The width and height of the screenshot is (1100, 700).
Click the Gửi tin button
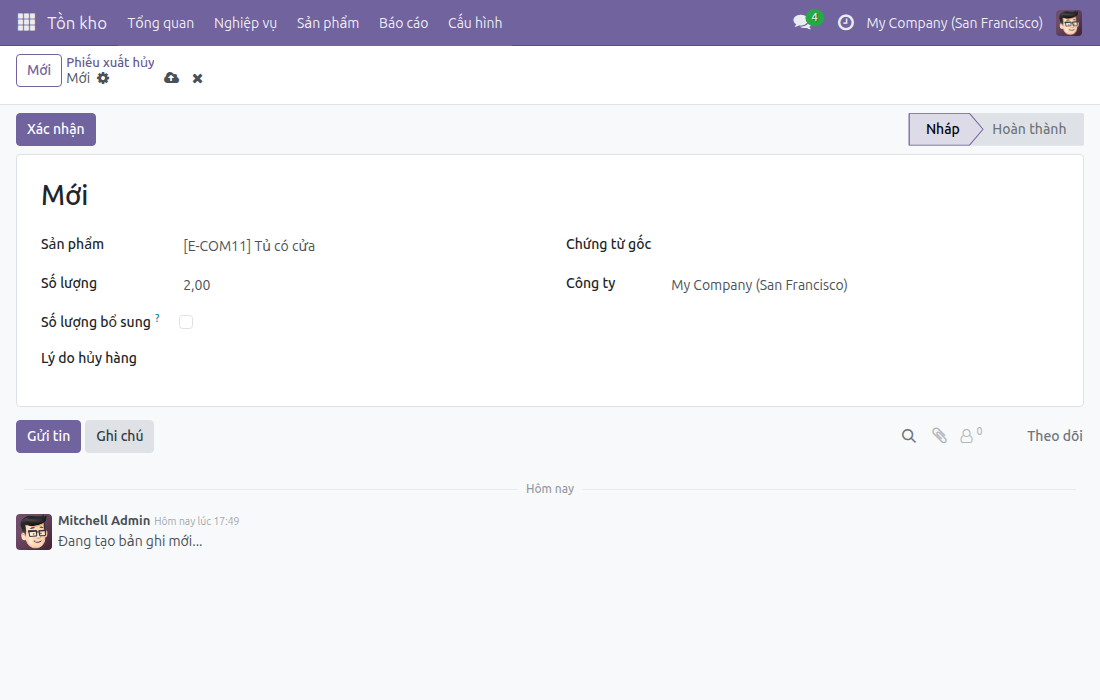point(48,436)
